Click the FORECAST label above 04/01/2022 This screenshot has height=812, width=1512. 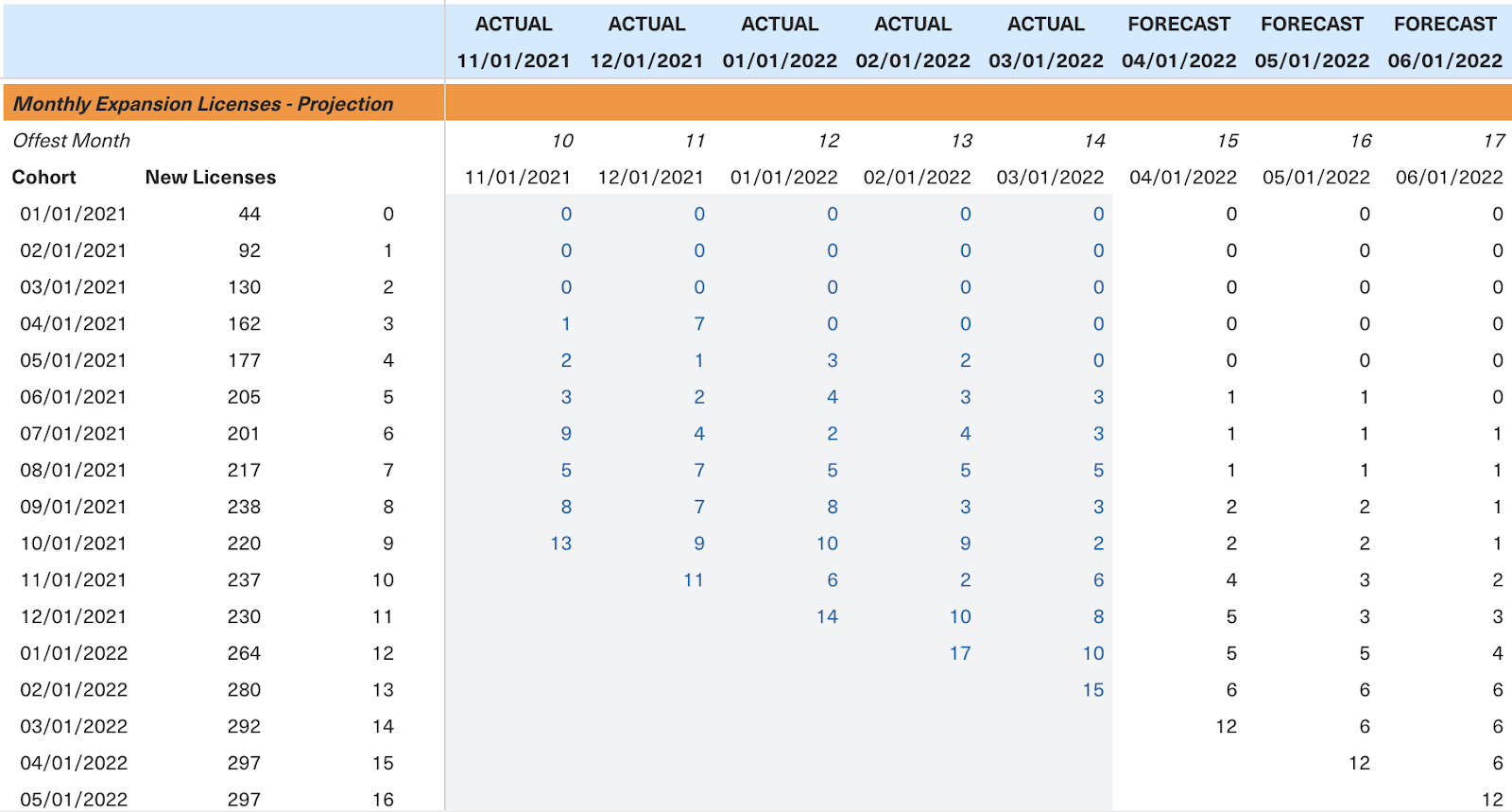pos(1179,25)
